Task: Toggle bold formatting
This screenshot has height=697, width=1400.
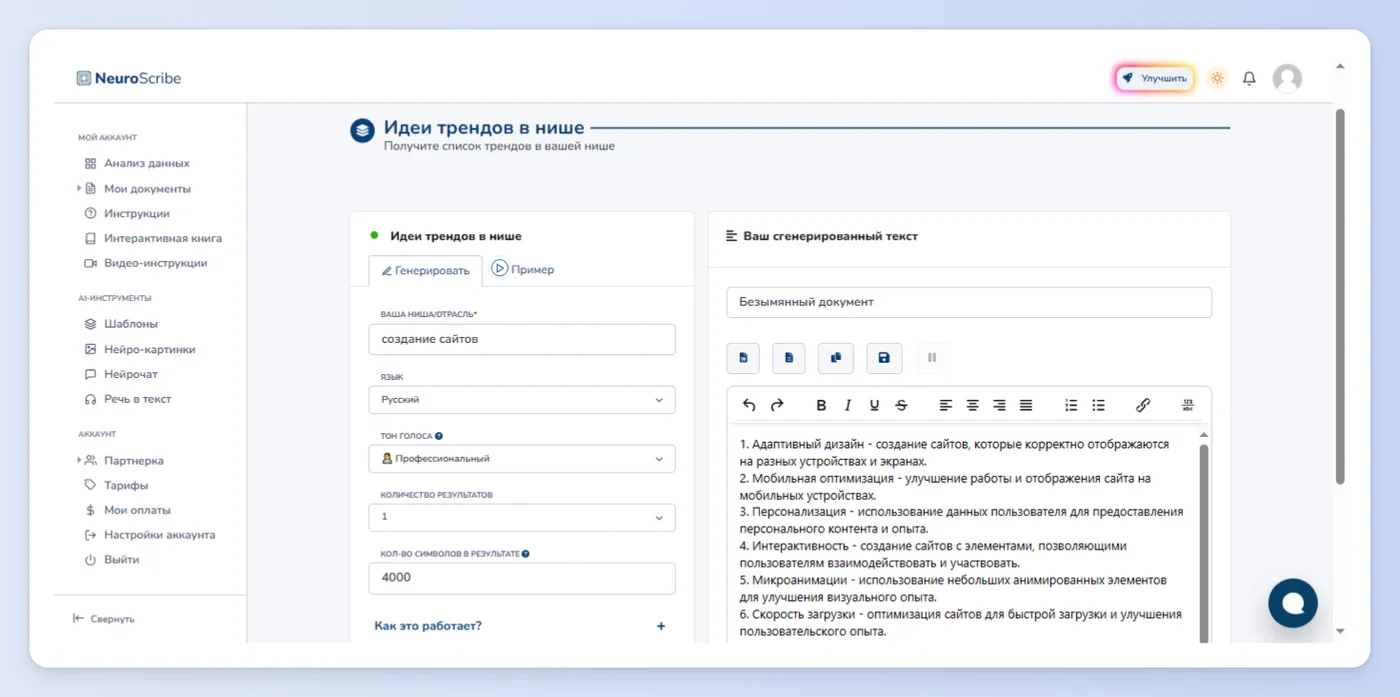Action: pos(821,405)
